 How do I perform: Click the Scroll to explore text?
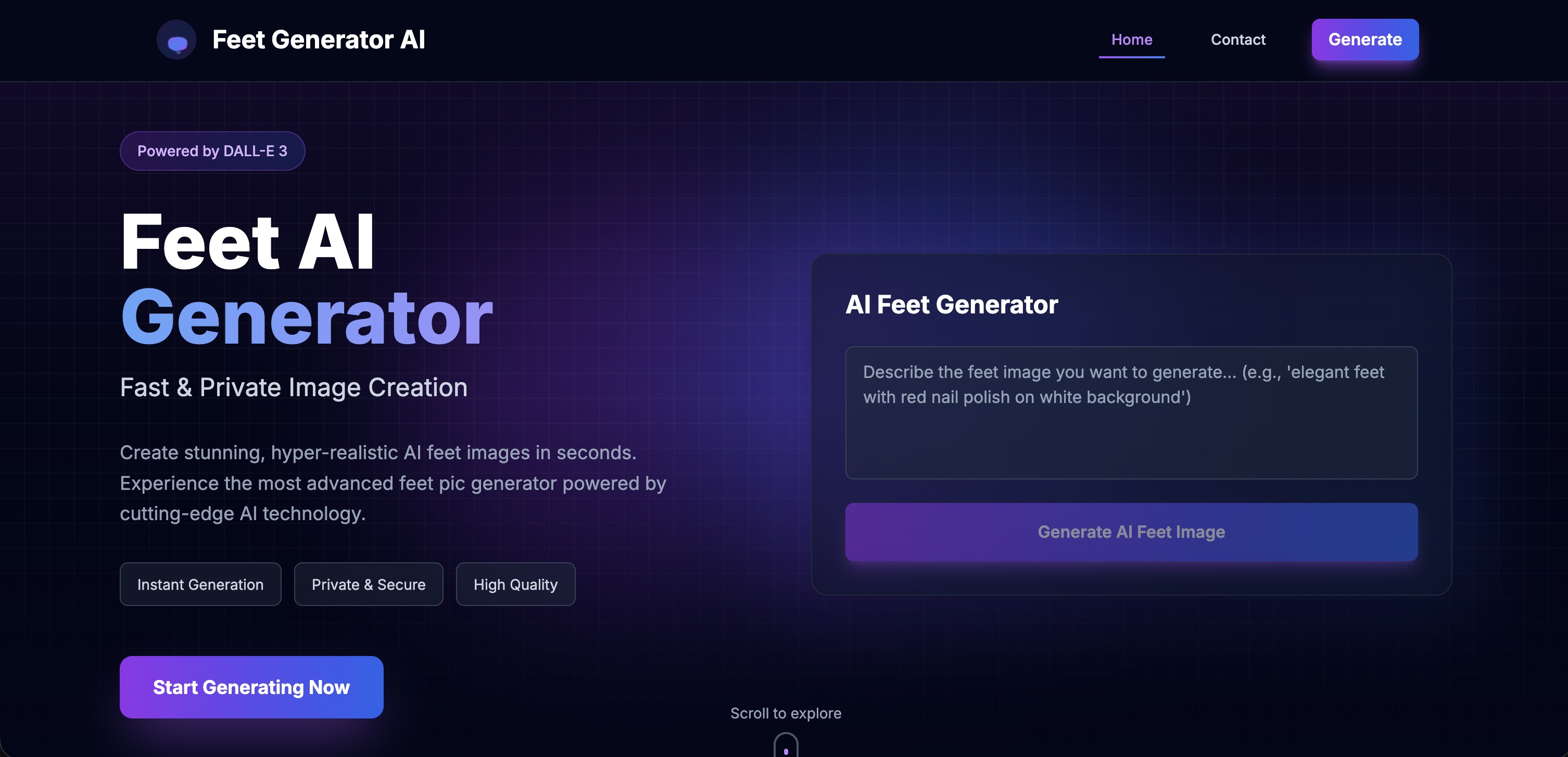(x=786, y=713)
